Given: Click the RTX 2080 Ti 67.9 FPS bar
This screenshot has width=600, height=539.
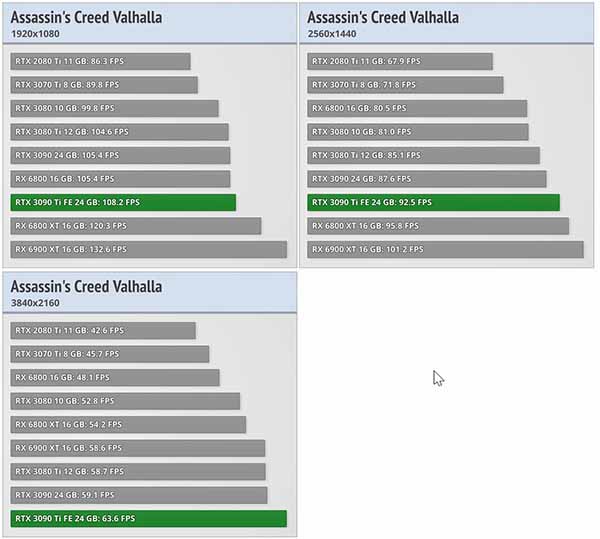Looking at the screenshot, I should click(400, 61).
